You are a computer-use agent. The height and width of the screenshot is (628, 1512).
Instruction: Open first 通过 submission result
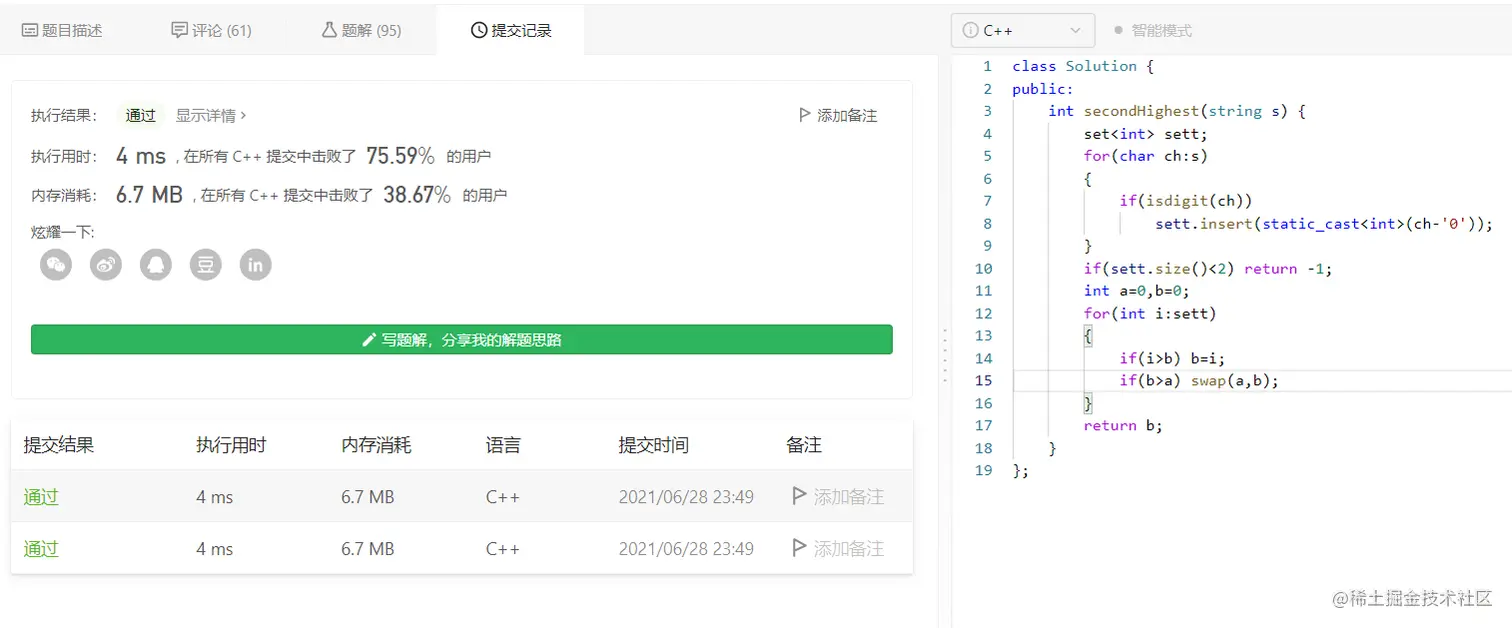click(x=41, y=496)
